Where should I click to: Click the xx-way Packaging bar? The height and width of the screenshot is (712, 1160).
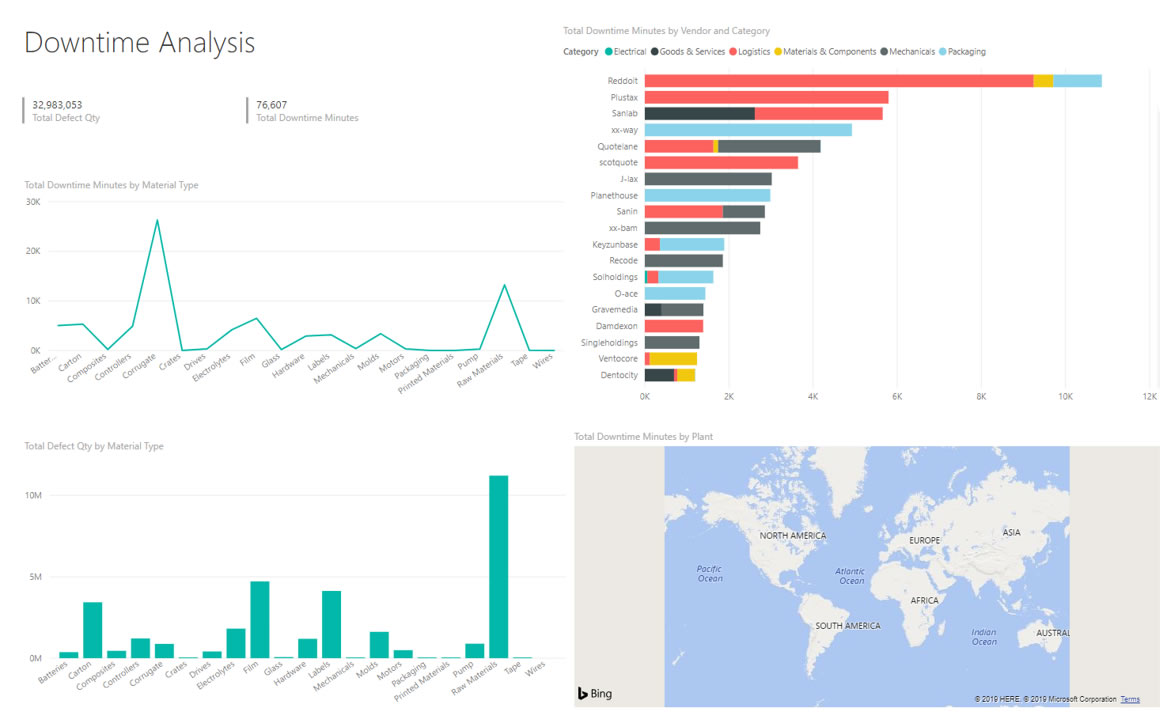coord(747,130)
